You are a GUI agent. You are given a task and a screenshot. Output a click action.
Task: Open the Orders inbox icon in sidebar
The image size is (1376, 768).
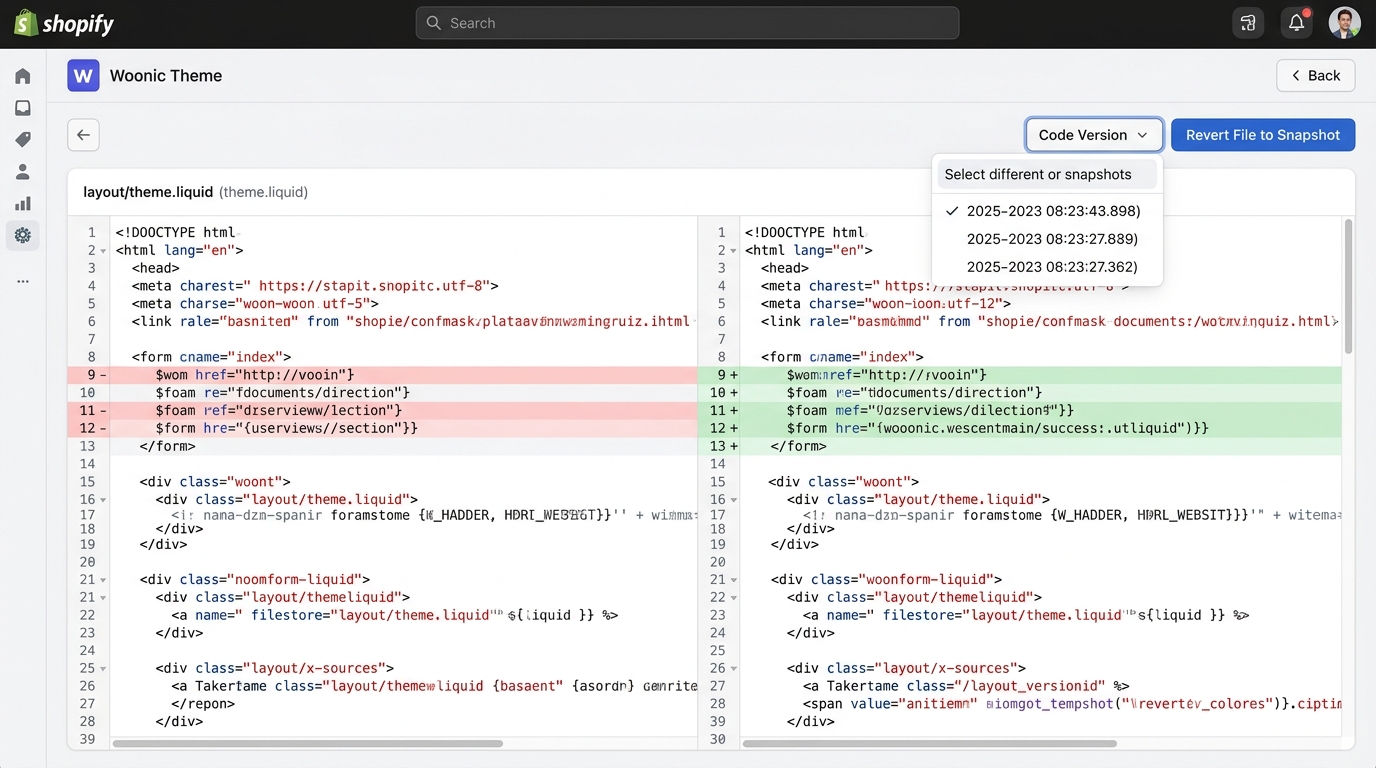pyautogui.click(x=22, y=108)
